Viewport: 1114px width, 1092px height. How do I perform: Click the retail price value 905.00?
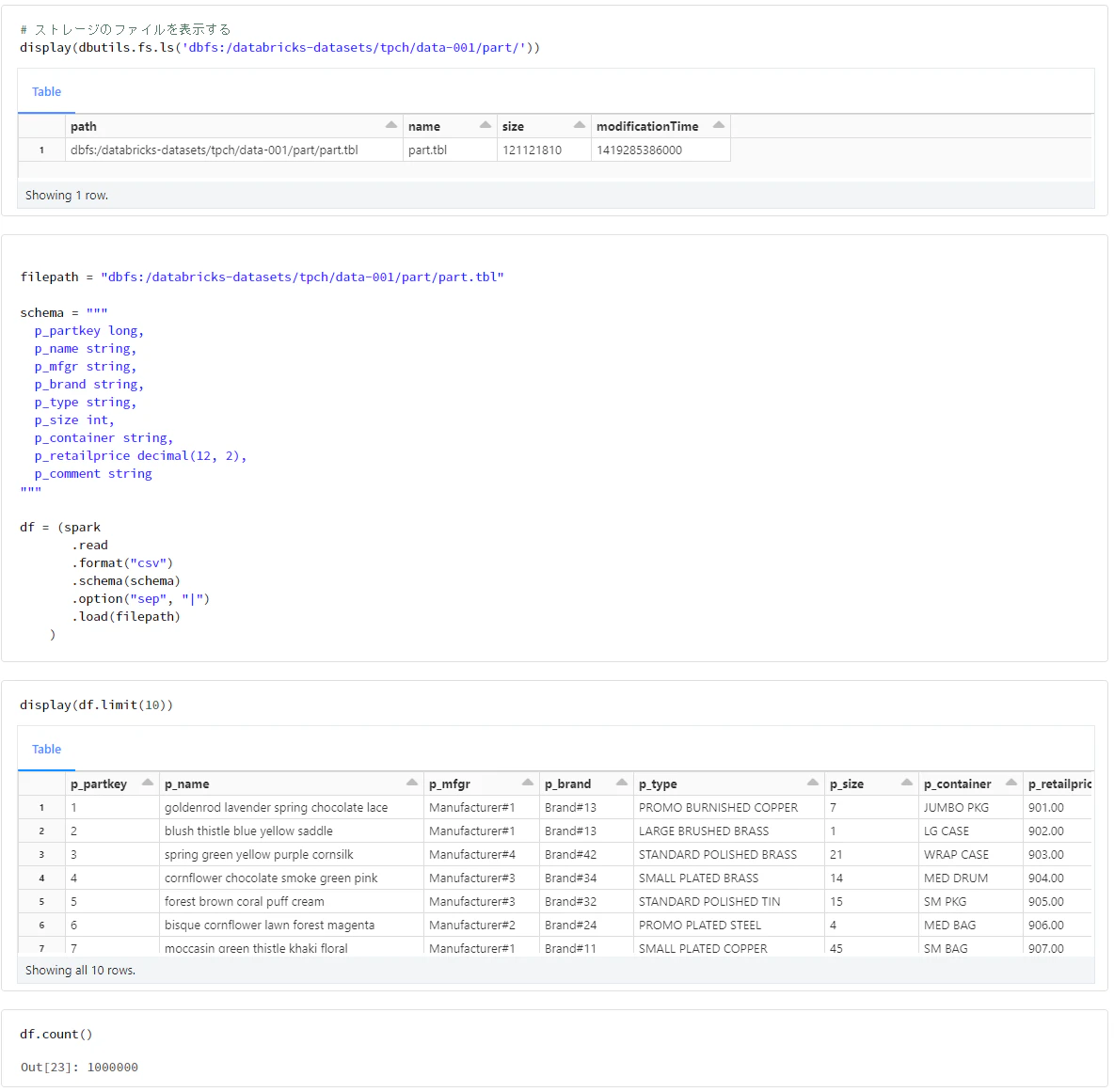tap(1058, 901)
